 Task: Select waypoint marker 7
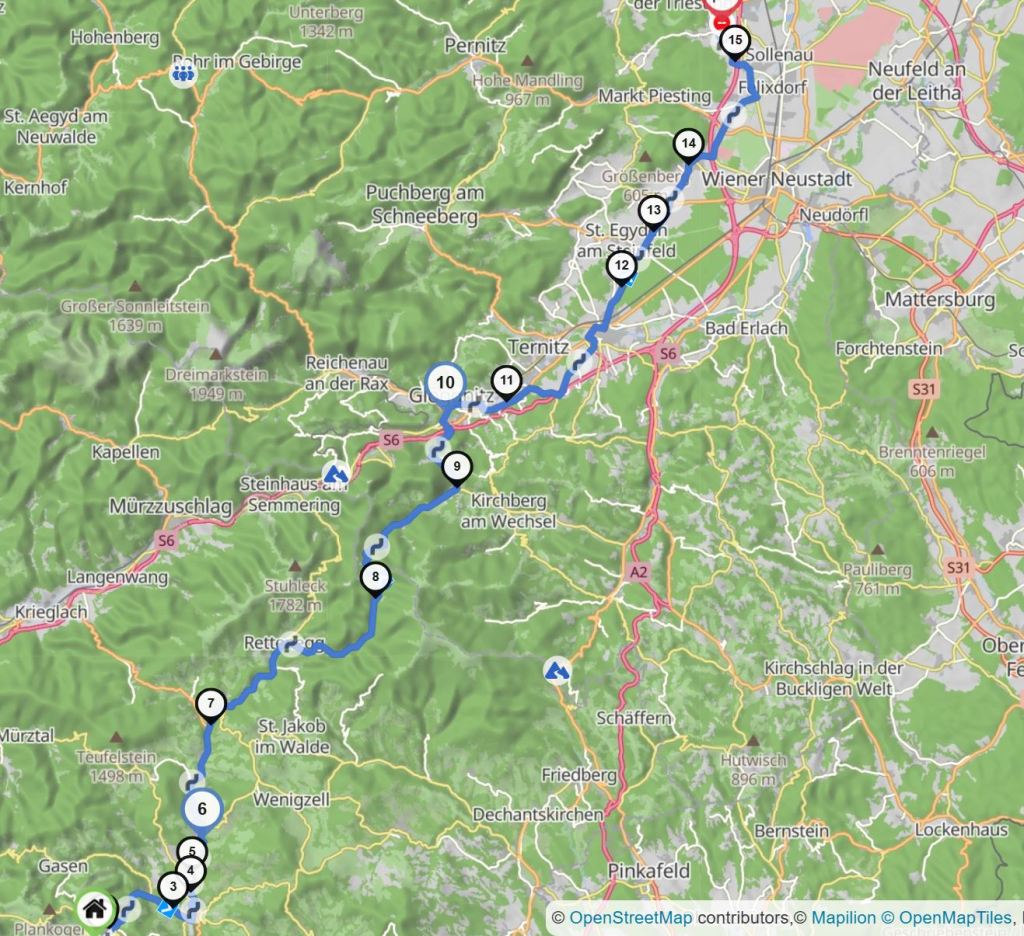point(210,705)
